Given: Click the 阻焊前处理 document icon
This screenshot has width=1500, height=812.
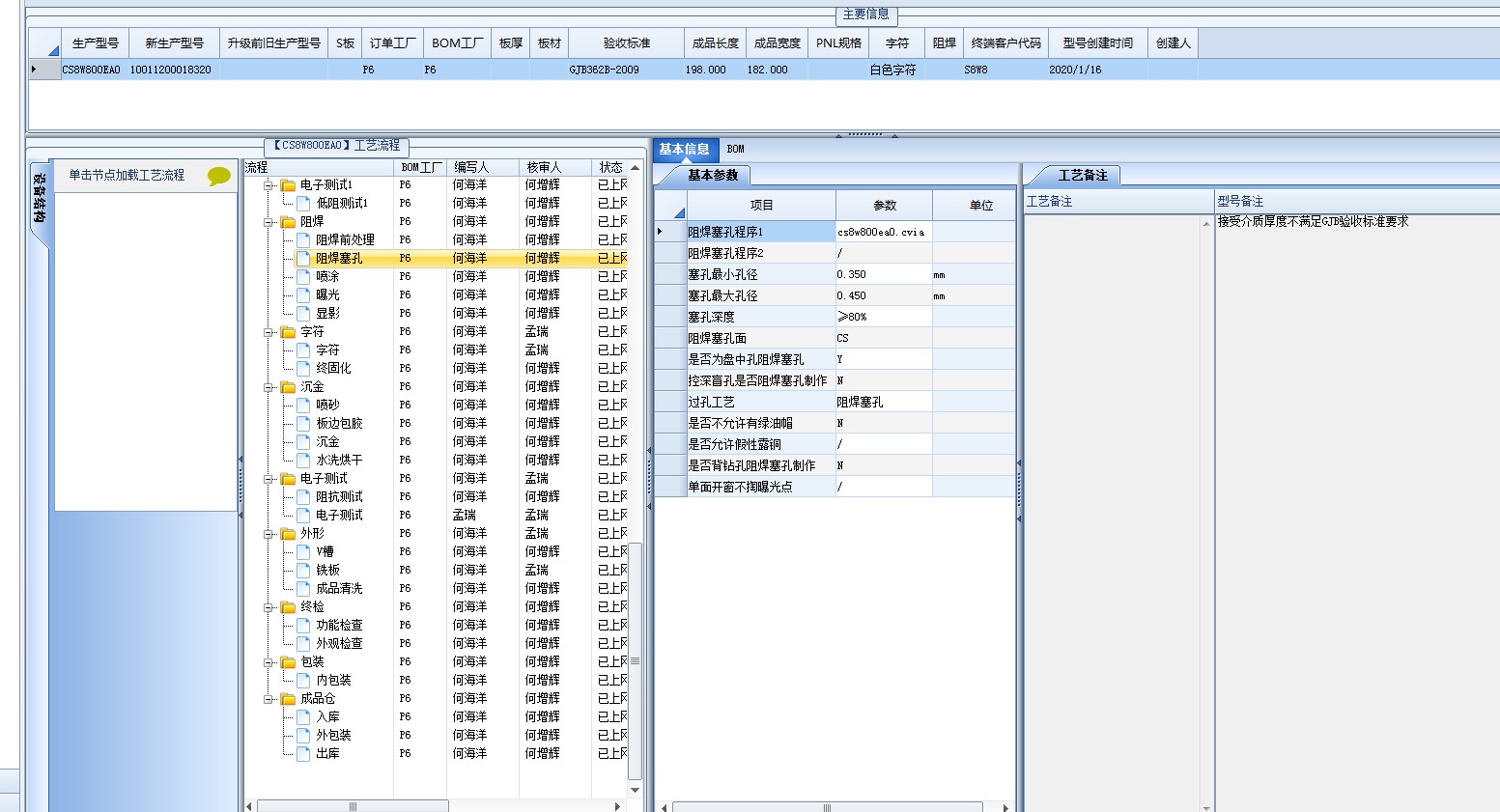Looking at the screenshot, I should click(x=303, y=240).
